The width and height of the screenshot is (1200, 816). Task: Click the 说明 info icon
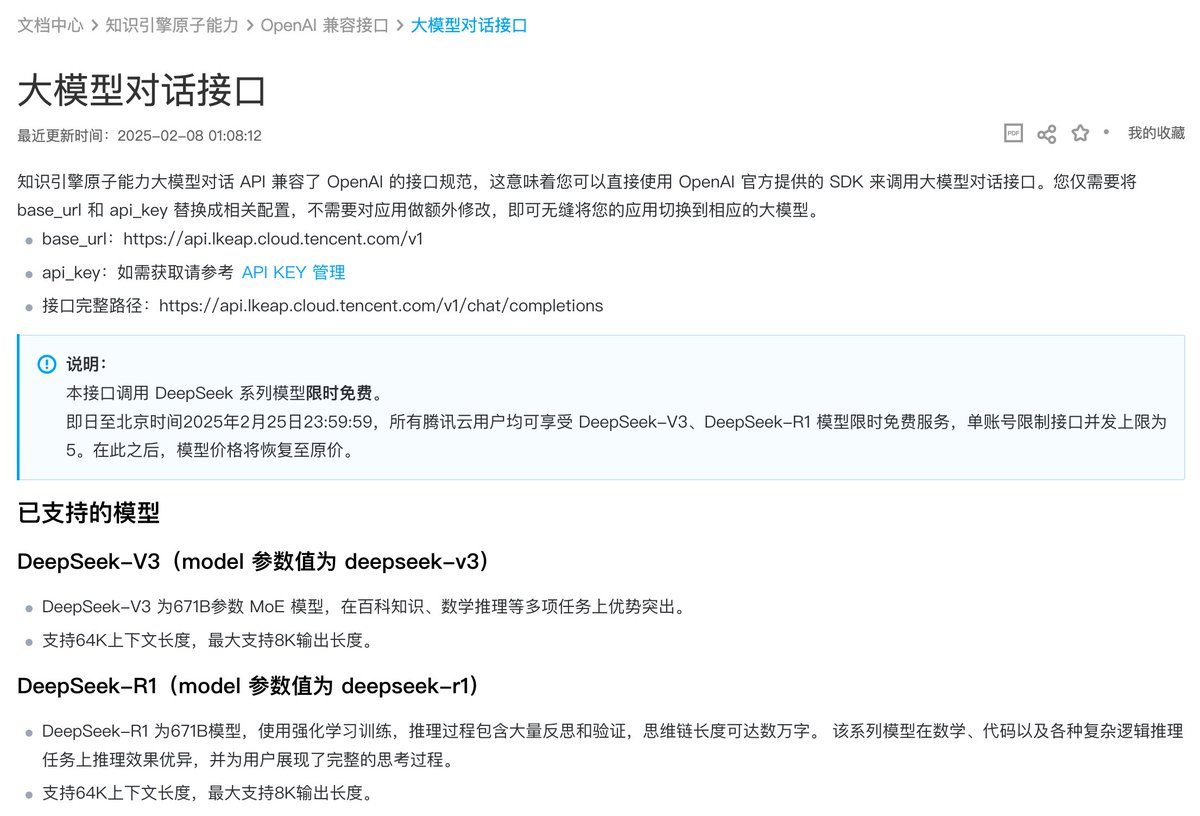coord(47,364)
